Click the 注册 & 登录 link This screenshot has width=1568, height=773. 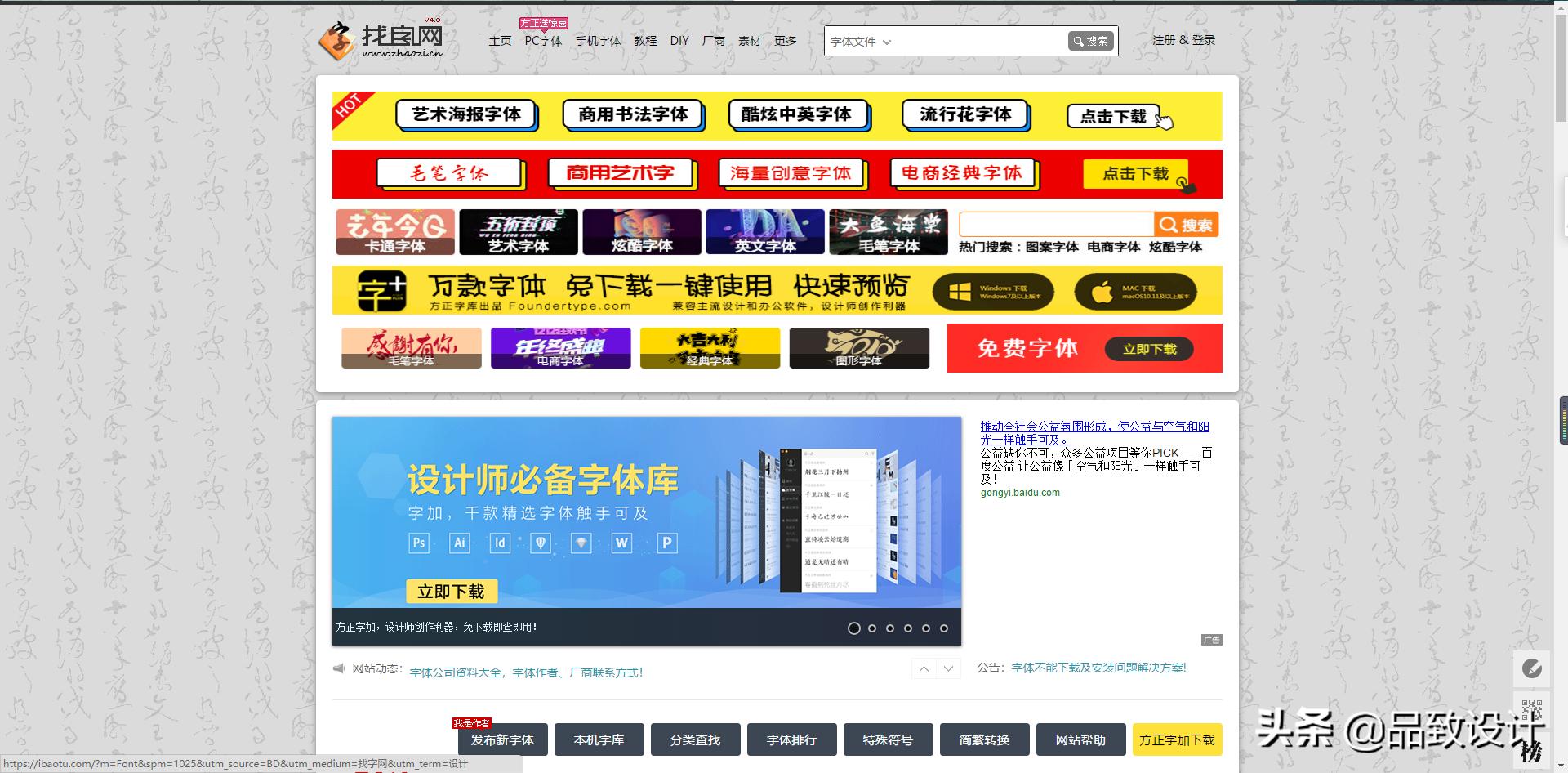[x=1183, y=39]
